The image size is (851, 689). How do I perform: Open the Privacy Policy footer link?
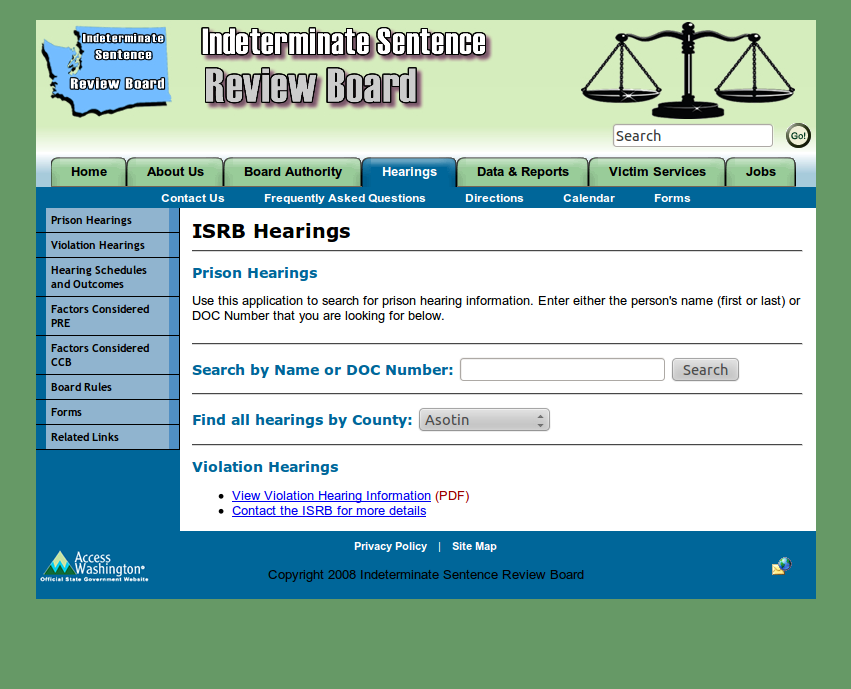[390, 546]
